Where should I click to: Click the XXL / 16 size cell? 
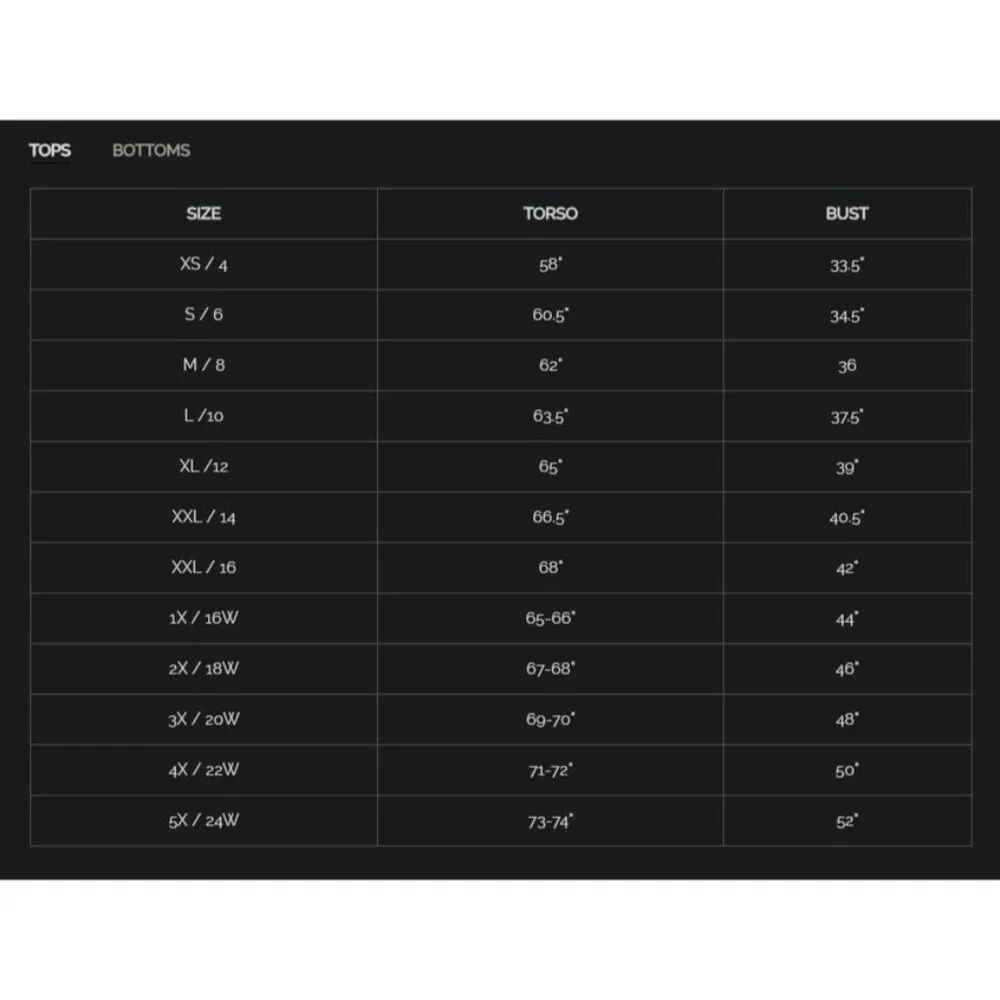point(203,567)
